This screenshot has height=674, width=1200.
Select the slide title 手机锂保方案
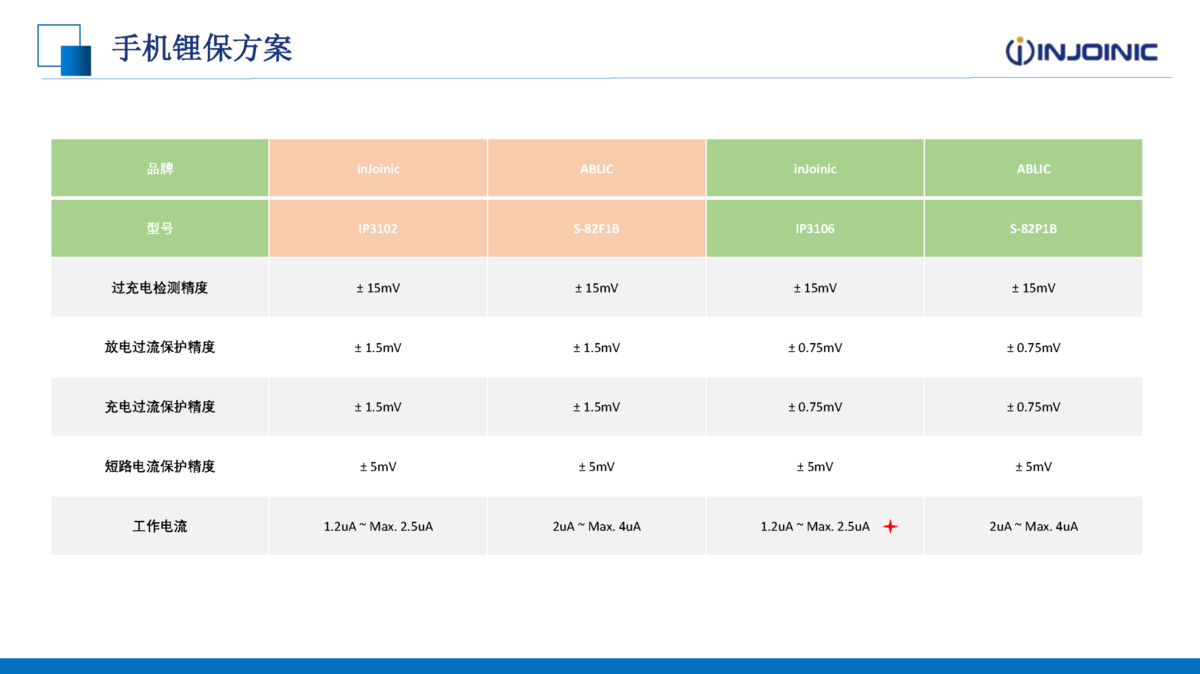pyautogui.click(x=202, y=48)
